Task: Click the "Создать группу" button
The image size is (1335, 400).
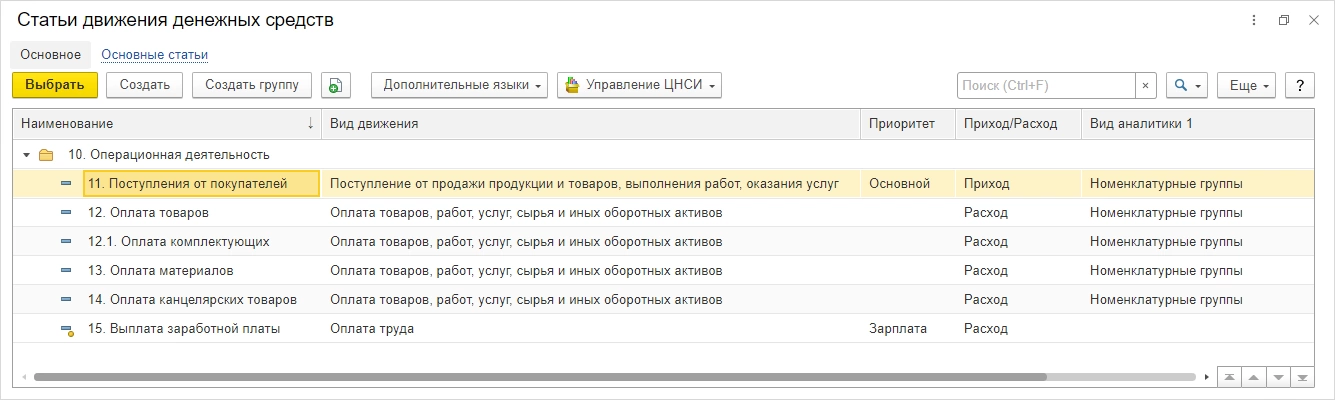Action: pos(252,85)
